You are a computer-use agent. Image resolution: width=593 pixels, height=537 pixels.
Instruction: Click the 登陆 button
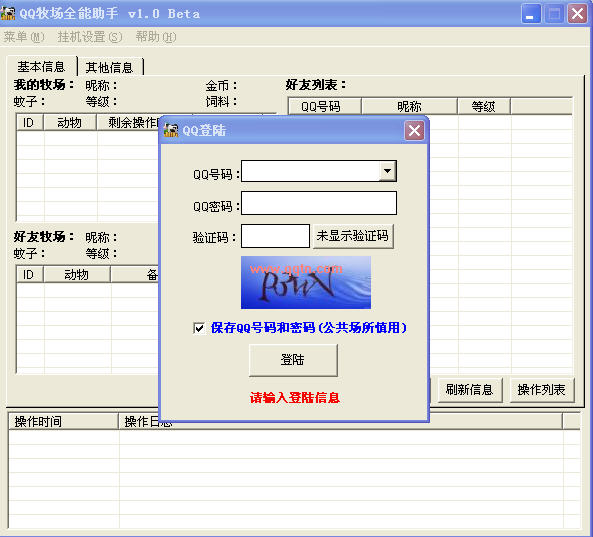coord(293,360)
